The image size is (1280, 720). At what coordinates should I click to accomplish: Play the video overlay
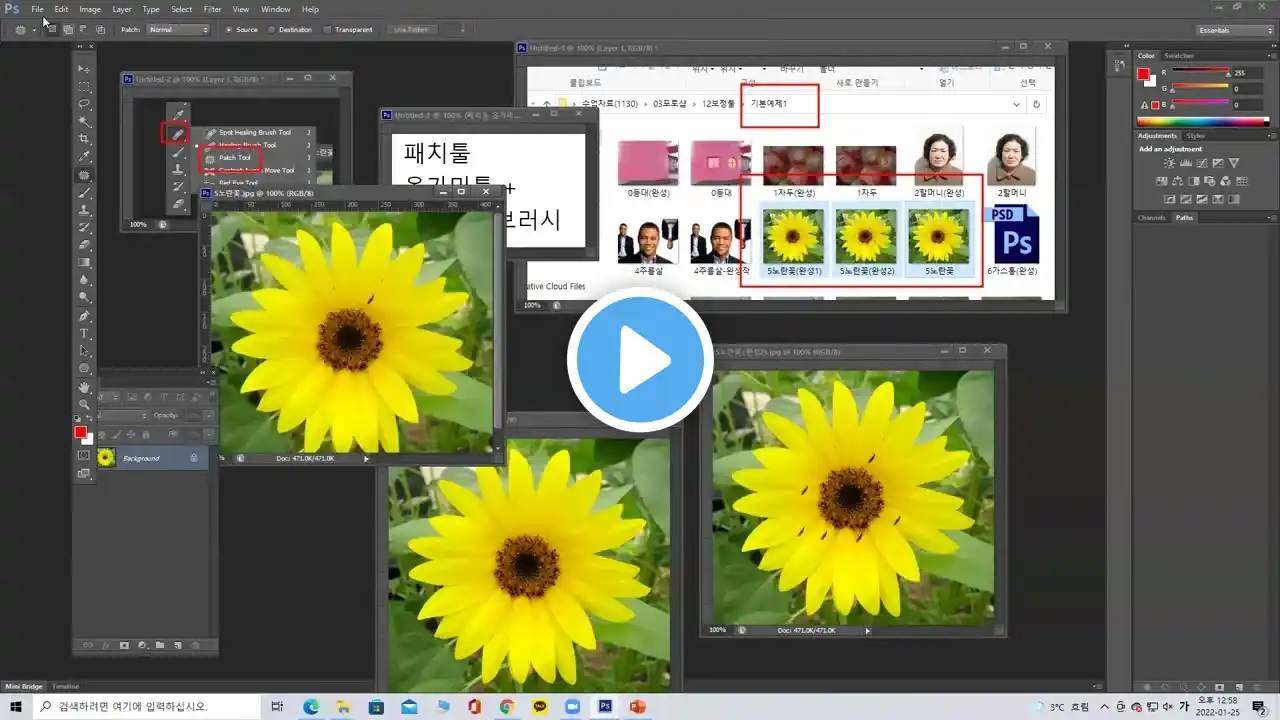(640, 361)
